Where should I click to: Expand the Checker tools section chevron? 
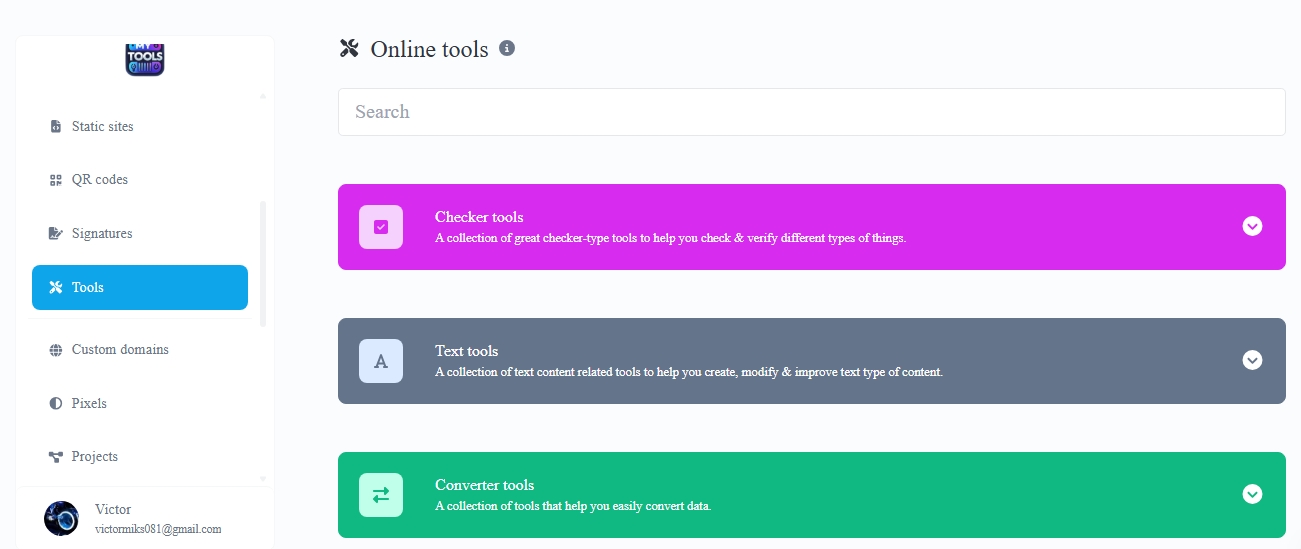(x=1252, y=226)
